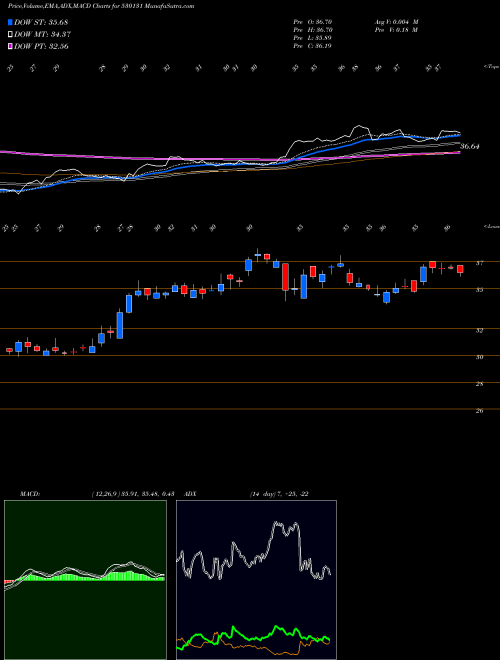The width and height of the screenshot is (500, 660).
Task: Click the '<Tops' label at the right edge
Action: [491, 67]
